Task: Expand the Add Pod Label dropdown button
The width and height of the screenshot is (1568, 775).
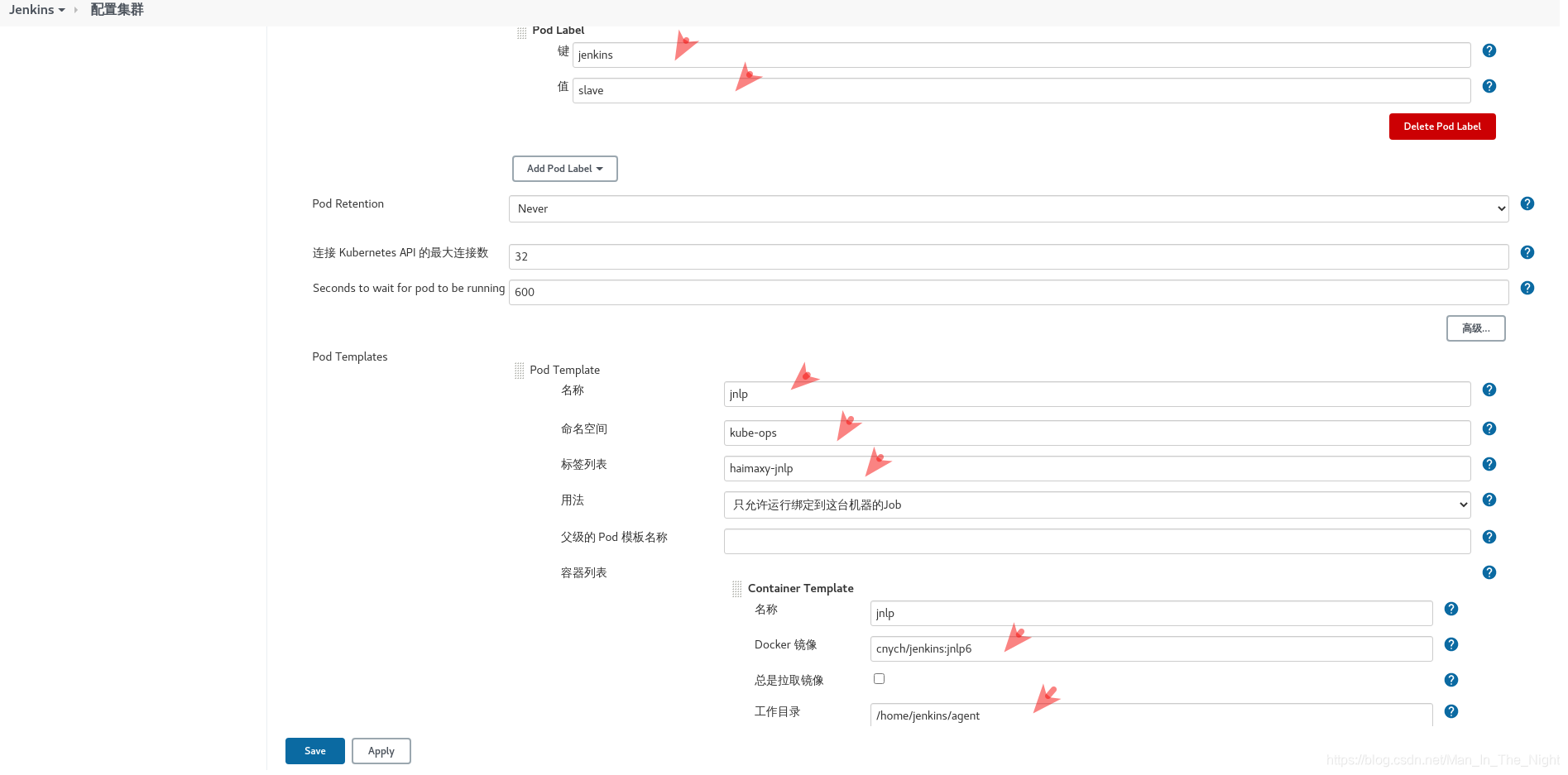Action: (x=565, y=169)
